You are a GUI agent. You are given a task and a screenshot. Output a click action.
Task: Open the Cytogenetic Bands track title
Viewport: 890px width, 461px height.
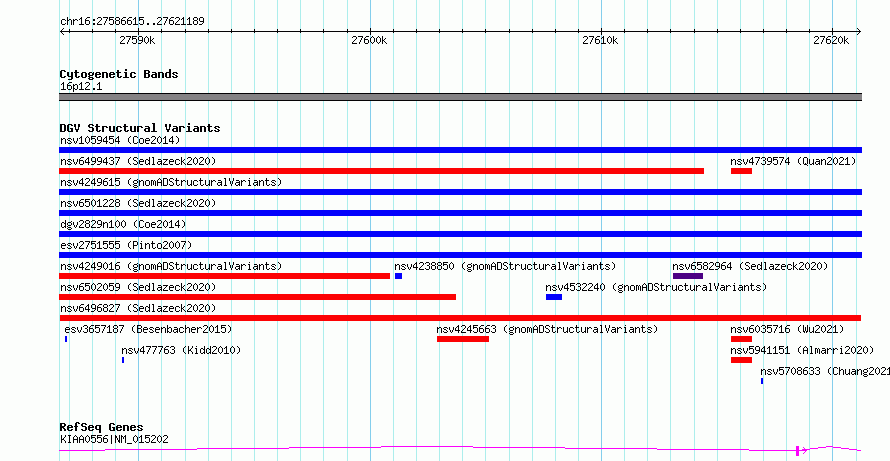119,74
